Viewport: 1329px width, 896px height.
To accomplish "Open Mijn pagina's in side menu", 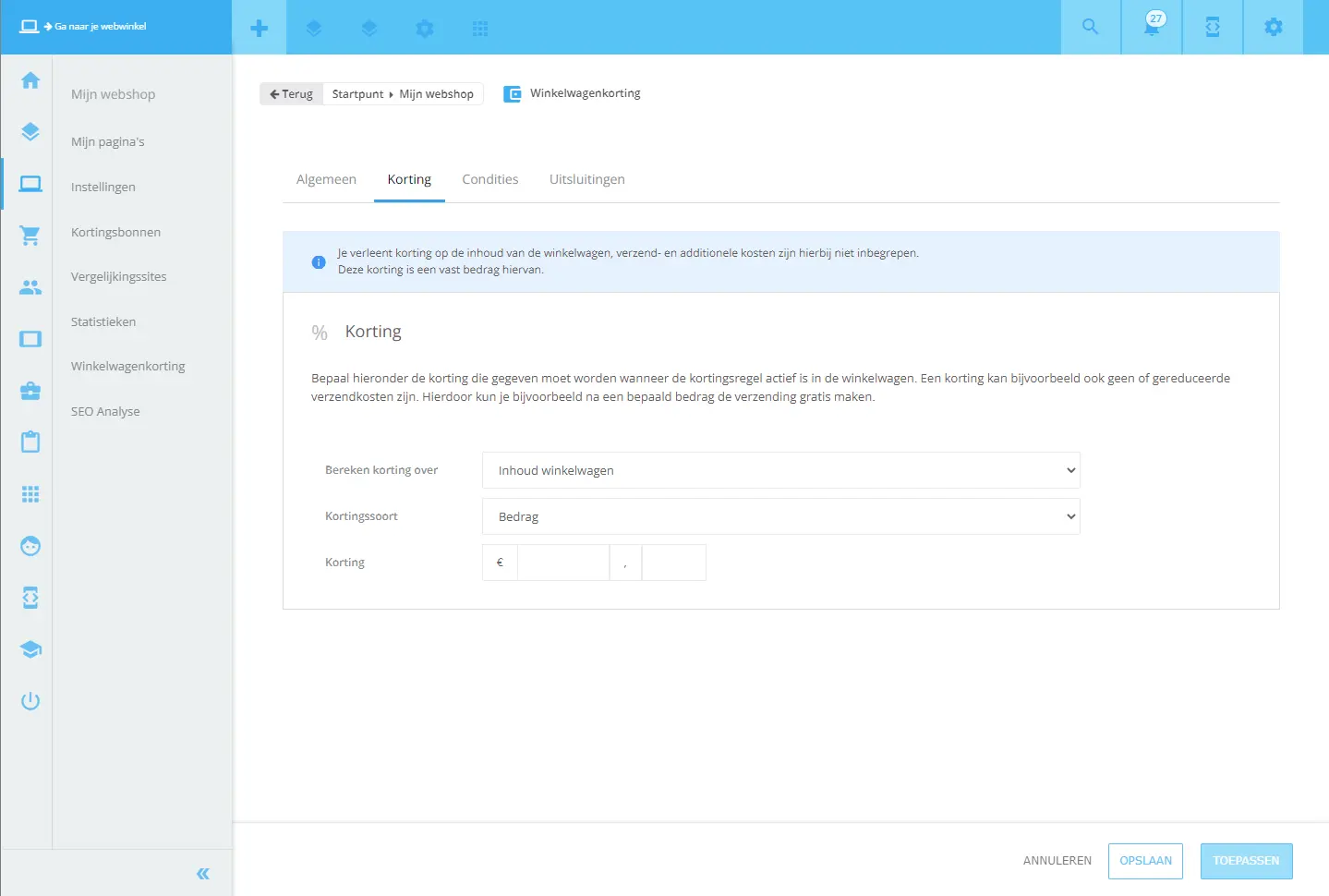I will (x=108, y=141).
